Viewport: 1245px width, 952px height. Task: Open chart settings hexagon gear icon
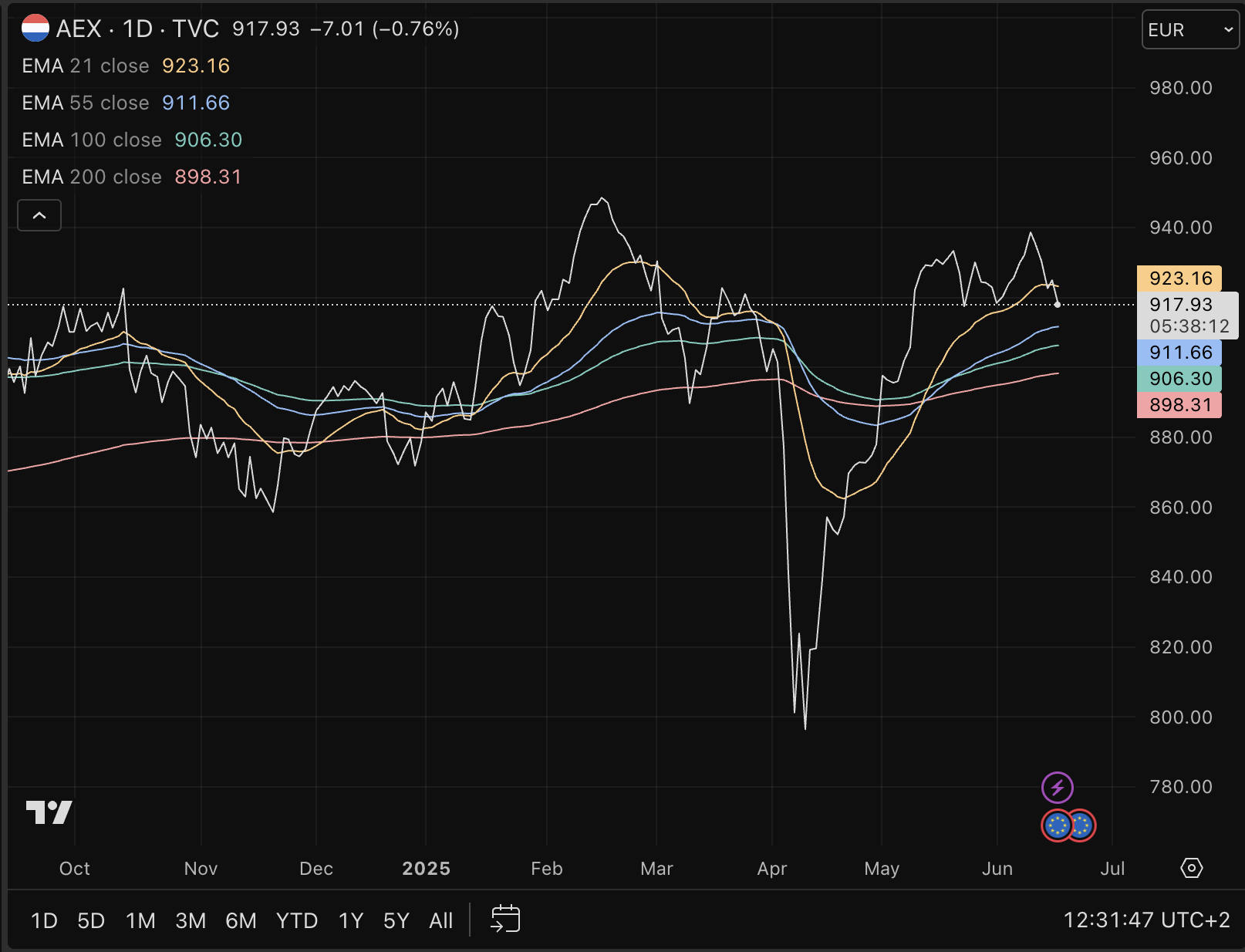[1191, 868]
